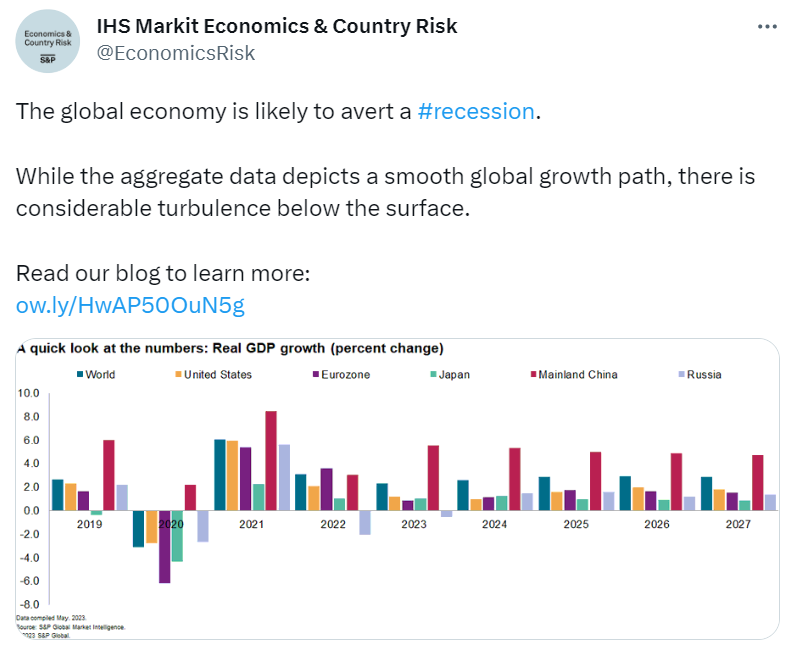Click the @EconomicsRisk handle
The image size is (795, 656).
click(x=176, y=53)
